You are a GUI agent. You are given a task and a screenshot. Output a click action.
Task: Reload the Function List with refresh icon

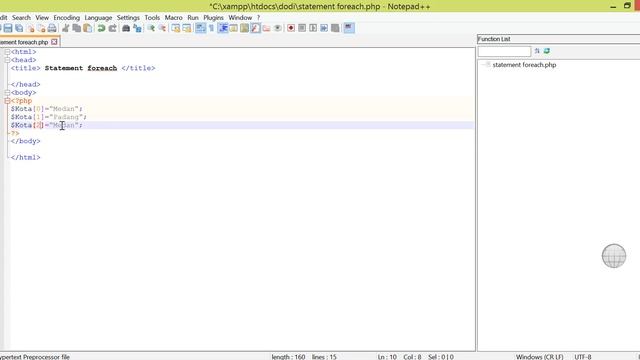pos(547,51)
